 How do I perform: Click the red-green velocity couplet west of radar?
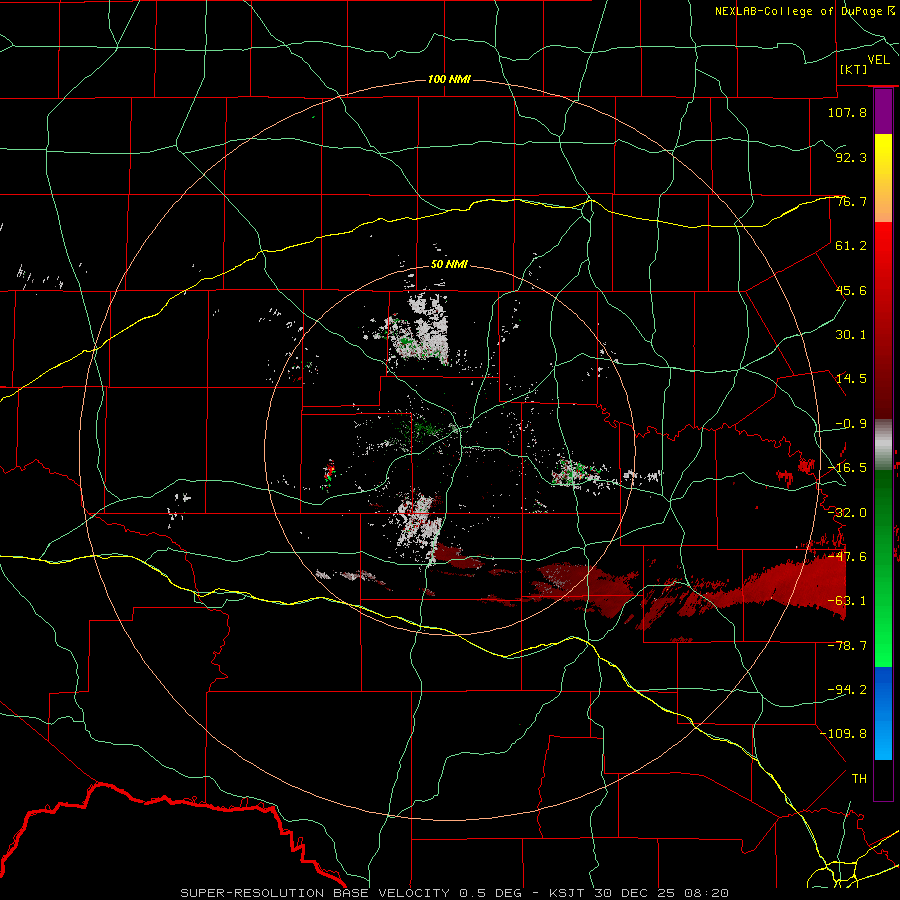pyautogui.click(x=329, y=474)
